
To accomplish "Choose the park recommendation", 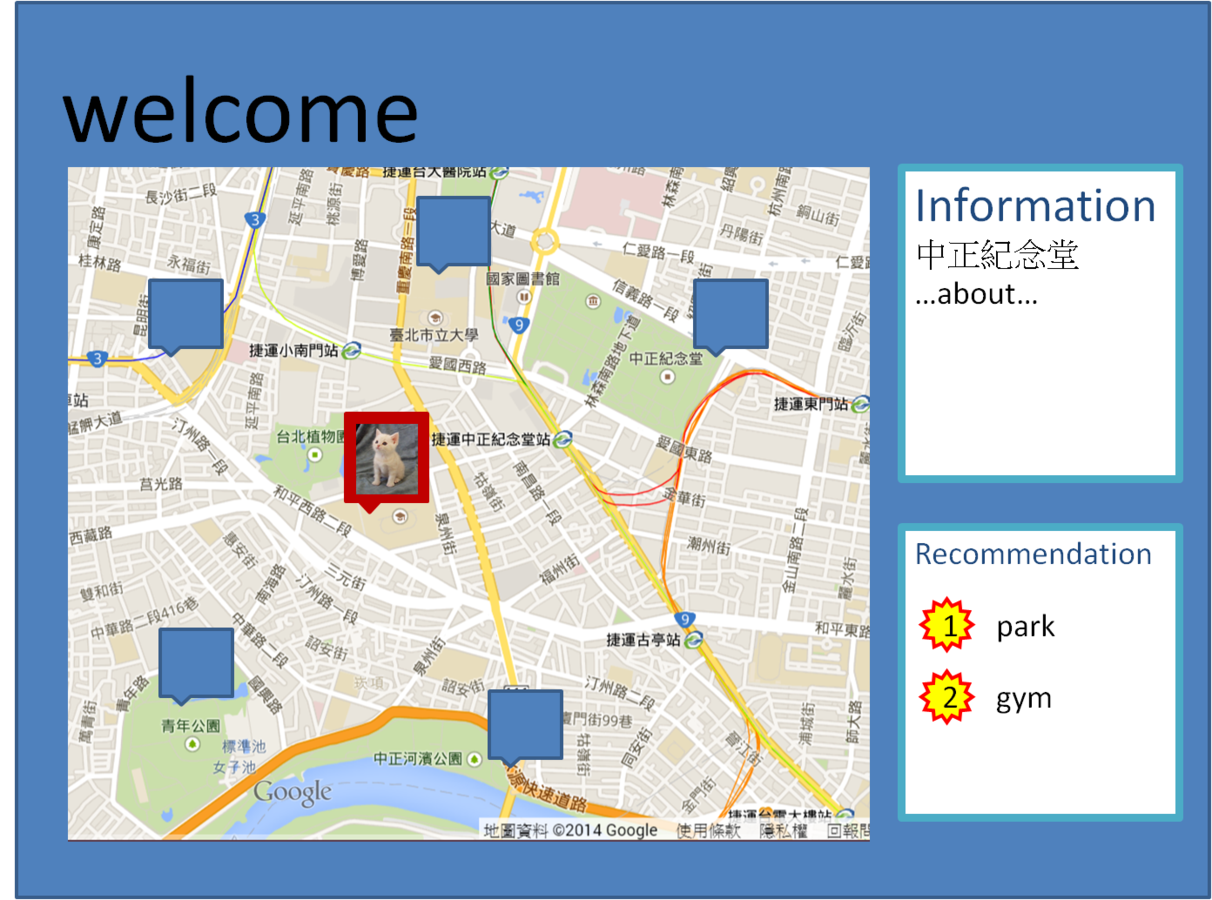I will [x=1026, y=627].
